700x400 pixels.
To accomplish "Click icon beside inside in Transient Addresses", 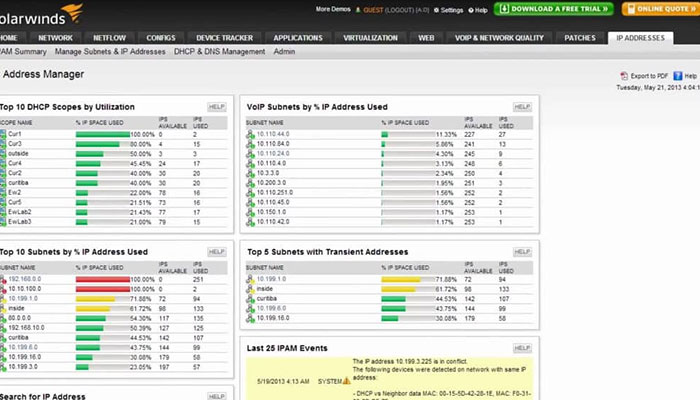I will (x=250, y=289).
